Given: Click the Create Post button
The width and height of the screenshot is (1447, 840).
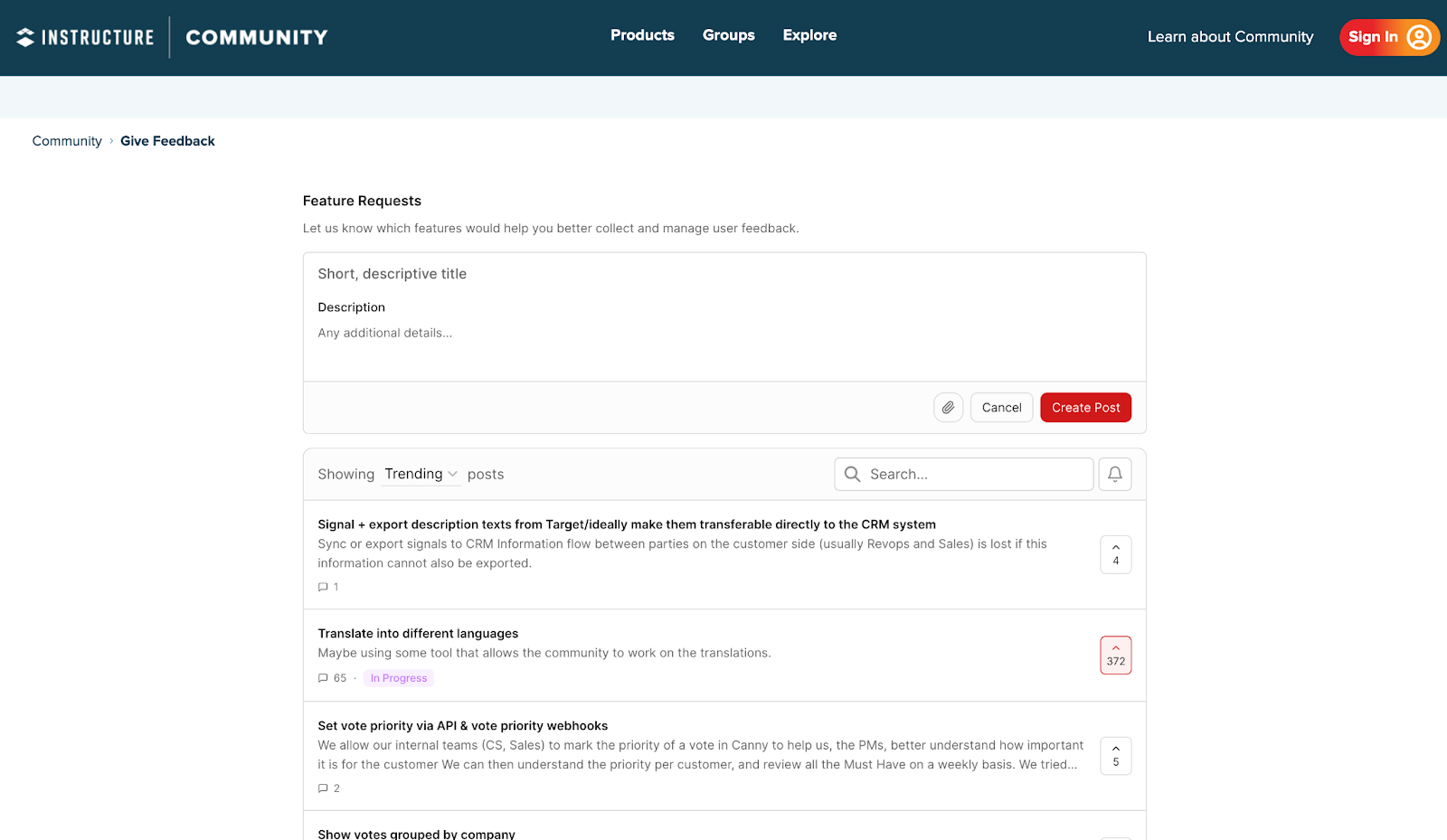Looking at the screenshot, I should [x=1085, y=408].
